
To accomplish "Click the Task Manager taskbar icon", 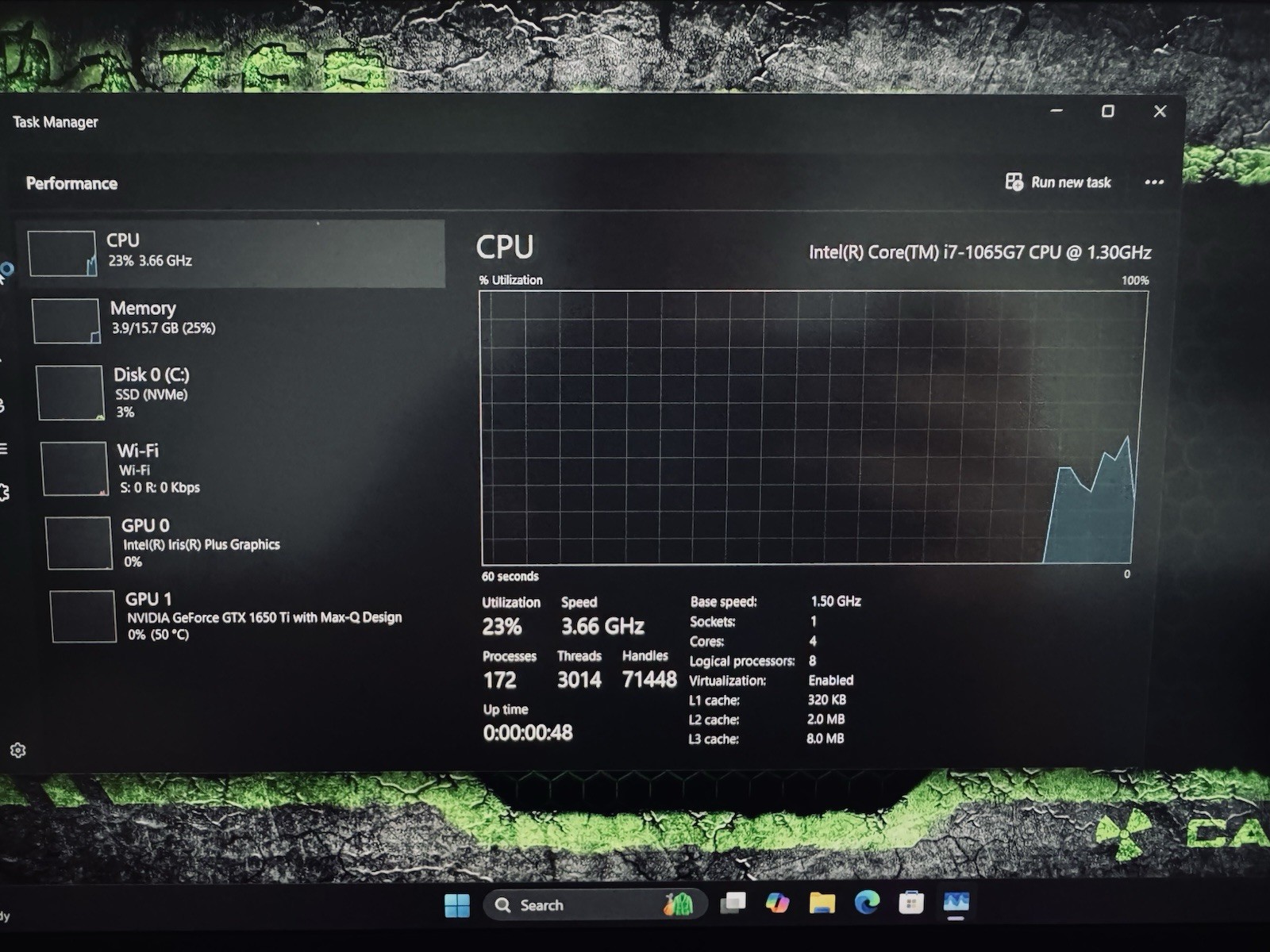I will click(x=956, y=902).
